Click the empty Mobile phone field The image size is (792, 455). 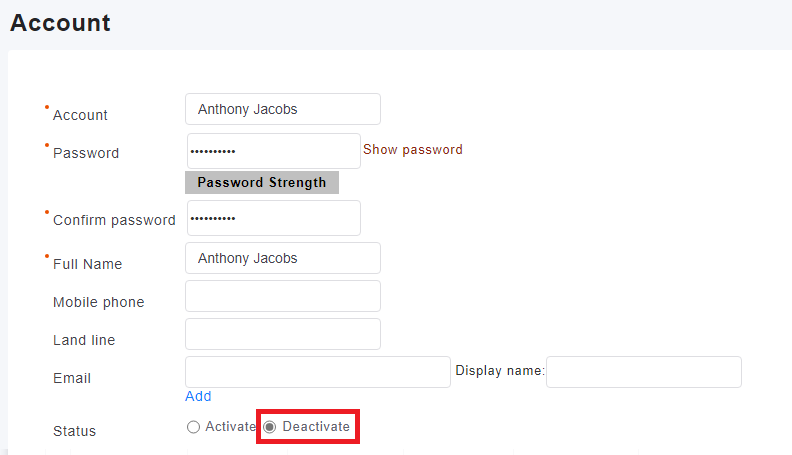tap(282, 296)
